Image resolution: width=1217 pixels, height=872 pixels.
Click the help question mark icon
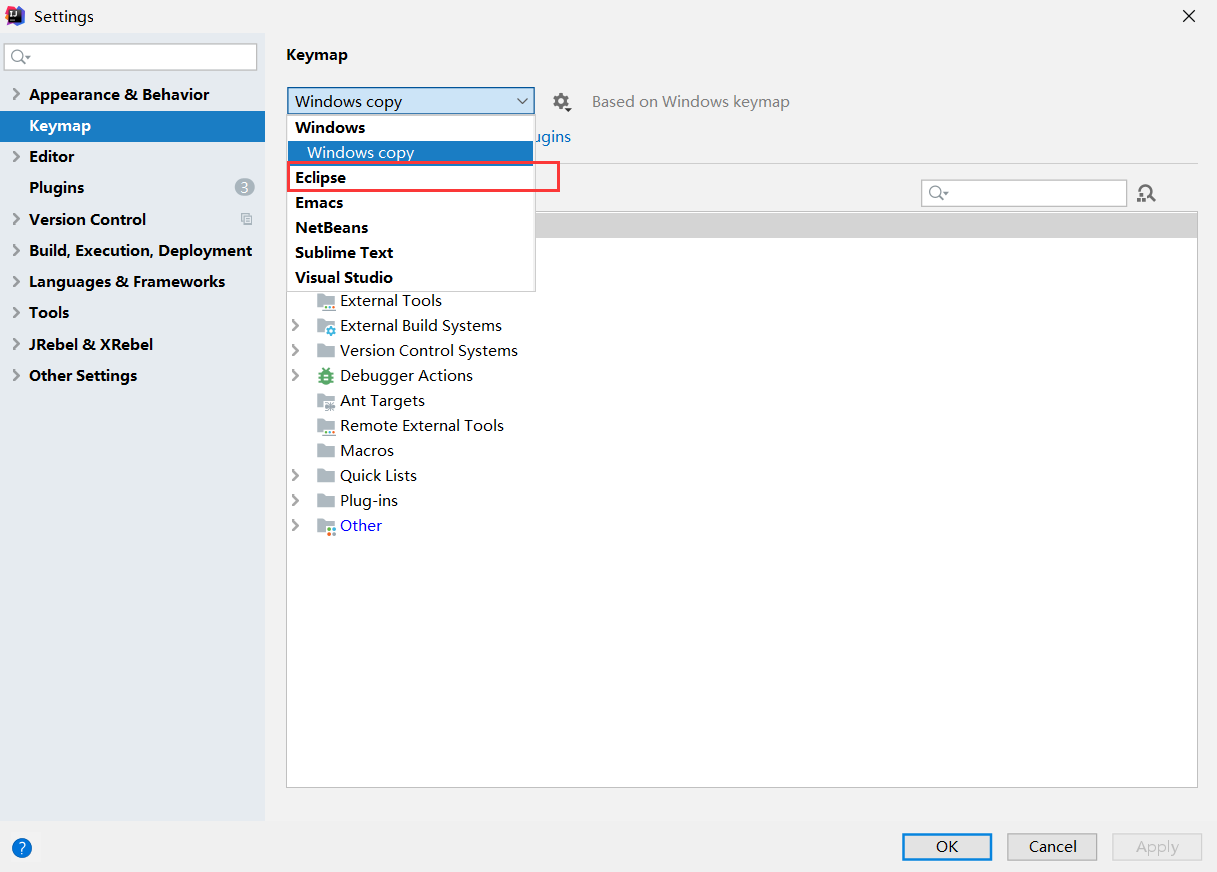[x=22, y=848]
